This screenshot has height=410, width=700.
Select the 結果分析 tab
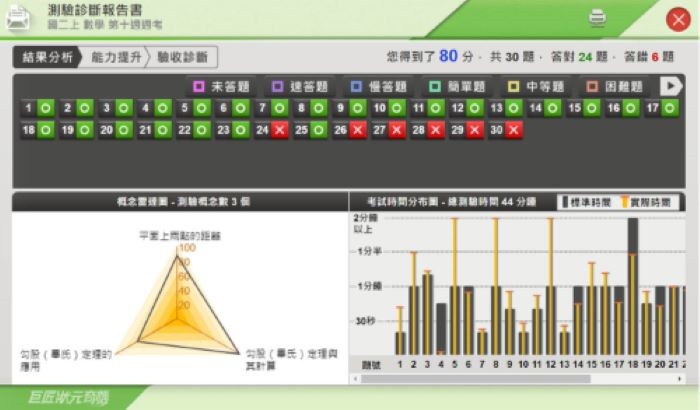pos(45,57)
